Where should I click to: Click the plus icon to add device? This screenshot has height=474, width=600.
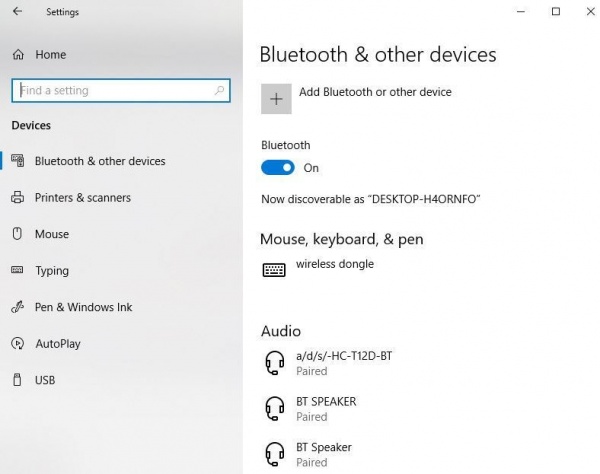277,97
